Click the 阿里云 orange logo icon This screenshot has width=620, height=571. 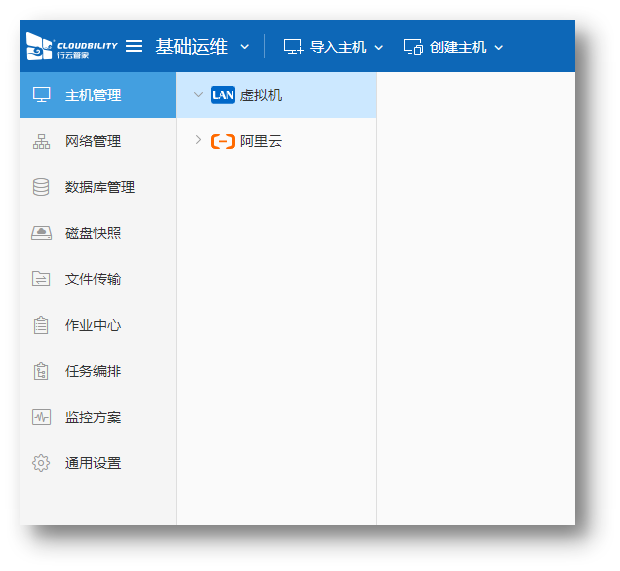point(223,141)
